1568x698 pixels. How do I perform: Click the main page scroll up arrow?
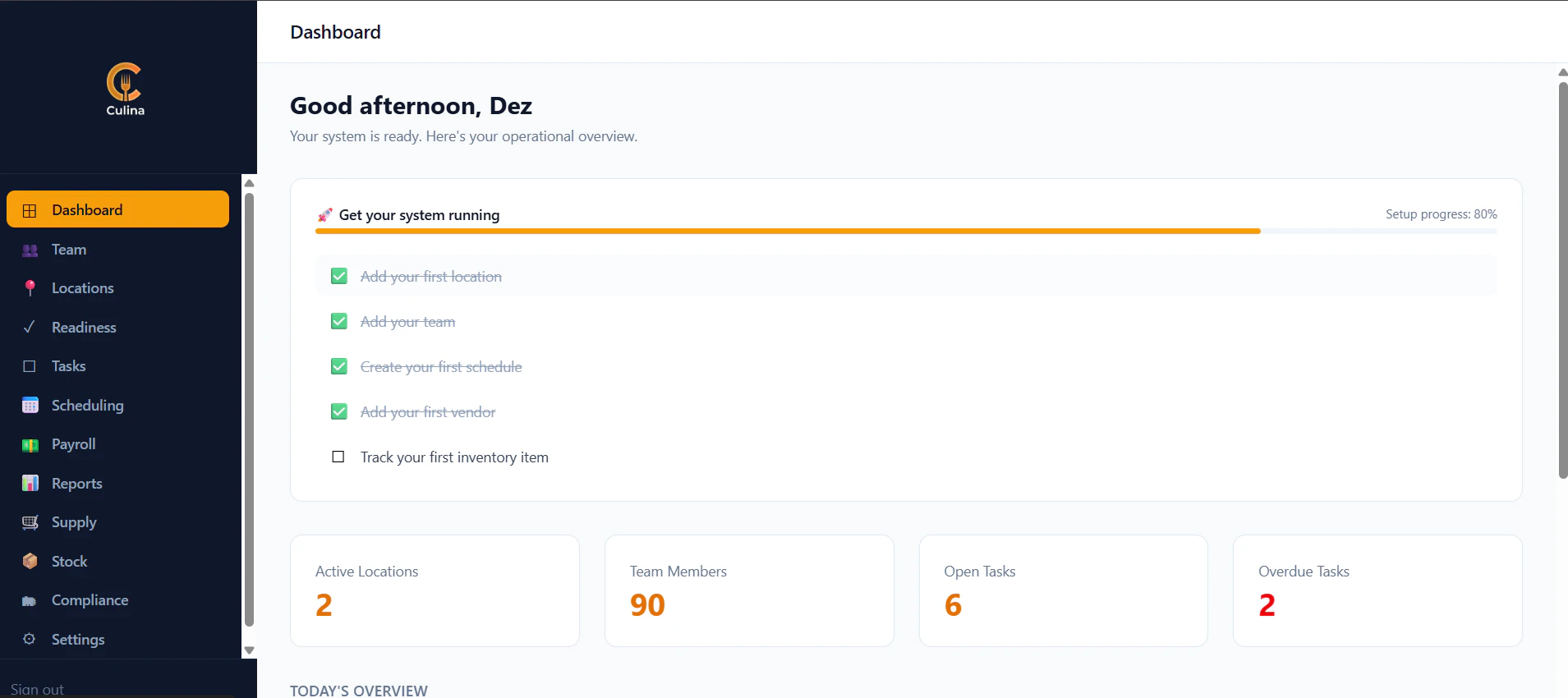(1563, 72)
